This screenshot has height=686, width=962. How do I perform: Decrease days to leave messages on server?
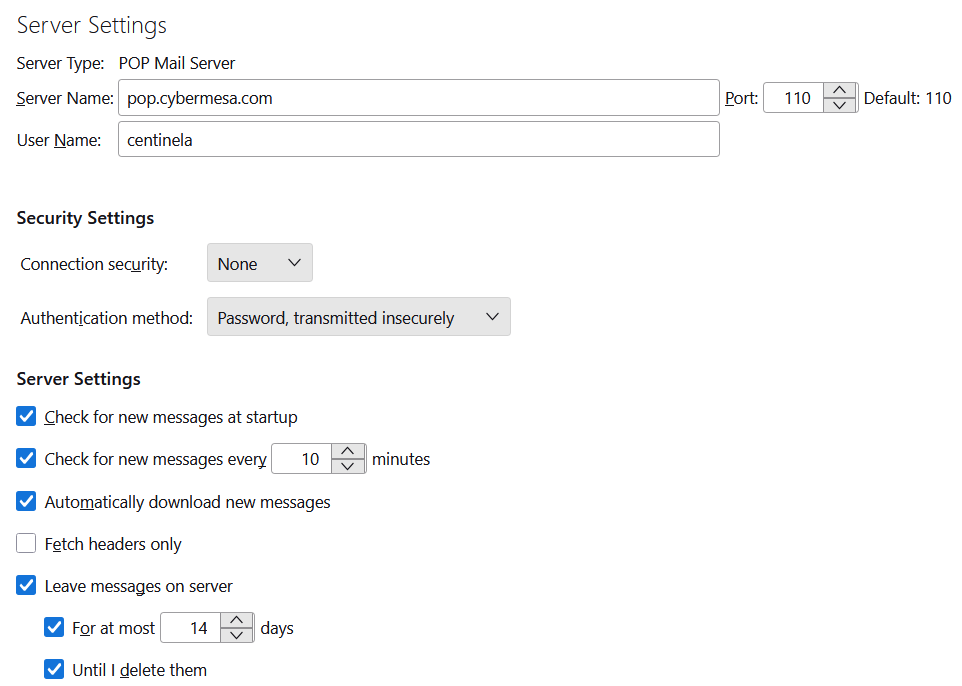(x=236, y=635)
